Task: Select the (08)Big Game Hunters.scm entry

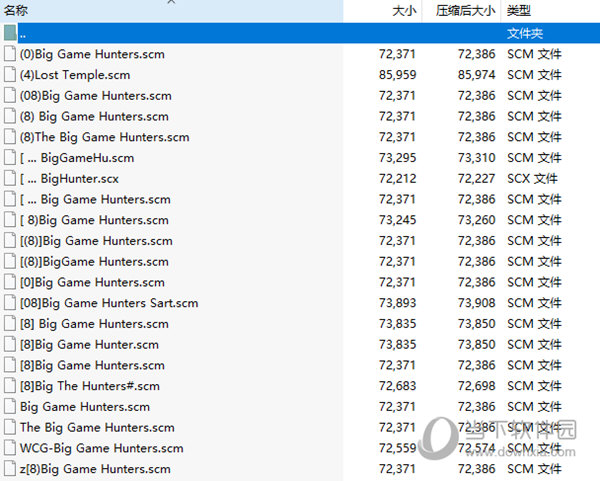Action: (95, 96)
